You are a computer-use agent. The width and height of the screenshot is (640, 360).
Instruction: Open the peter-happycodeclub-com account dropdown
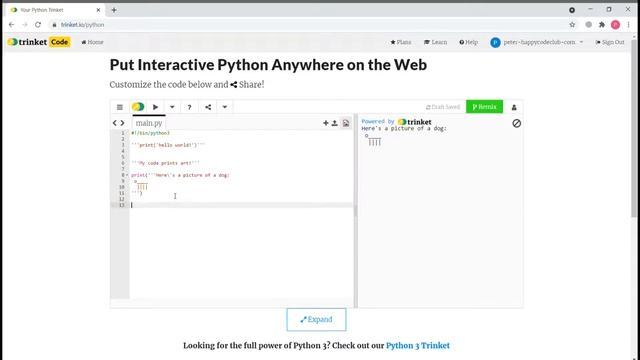pos(537,42)
